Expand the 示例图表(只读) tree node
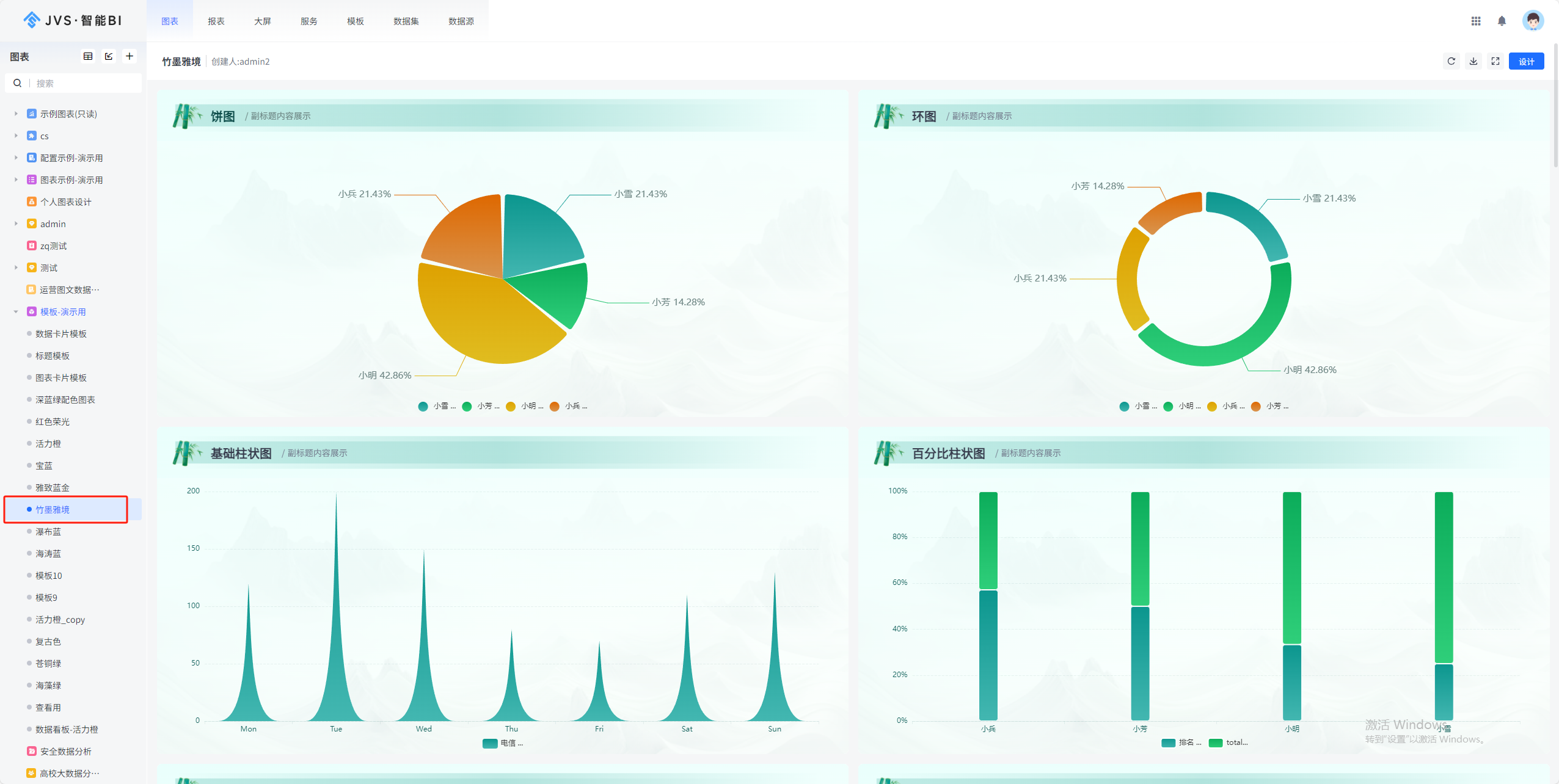Viewport: 1559px width, 784px height. click(16, 114)
